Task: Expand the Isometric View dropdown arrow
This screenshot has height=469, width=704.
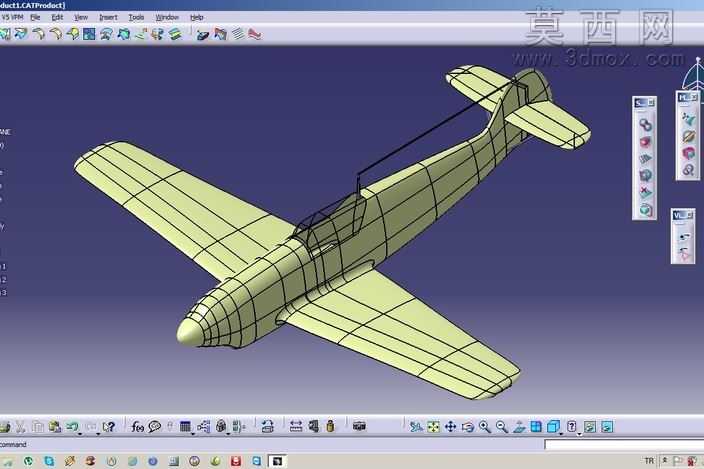Action: pos(561,434)
